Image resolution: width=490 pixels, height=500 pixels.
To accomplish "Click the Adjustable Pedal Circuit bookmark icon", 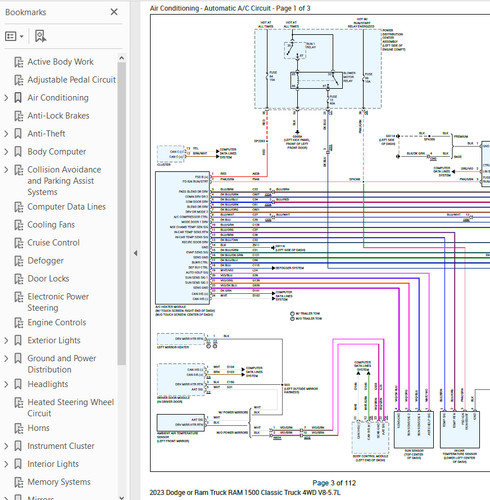I will [x=19, y=80].
